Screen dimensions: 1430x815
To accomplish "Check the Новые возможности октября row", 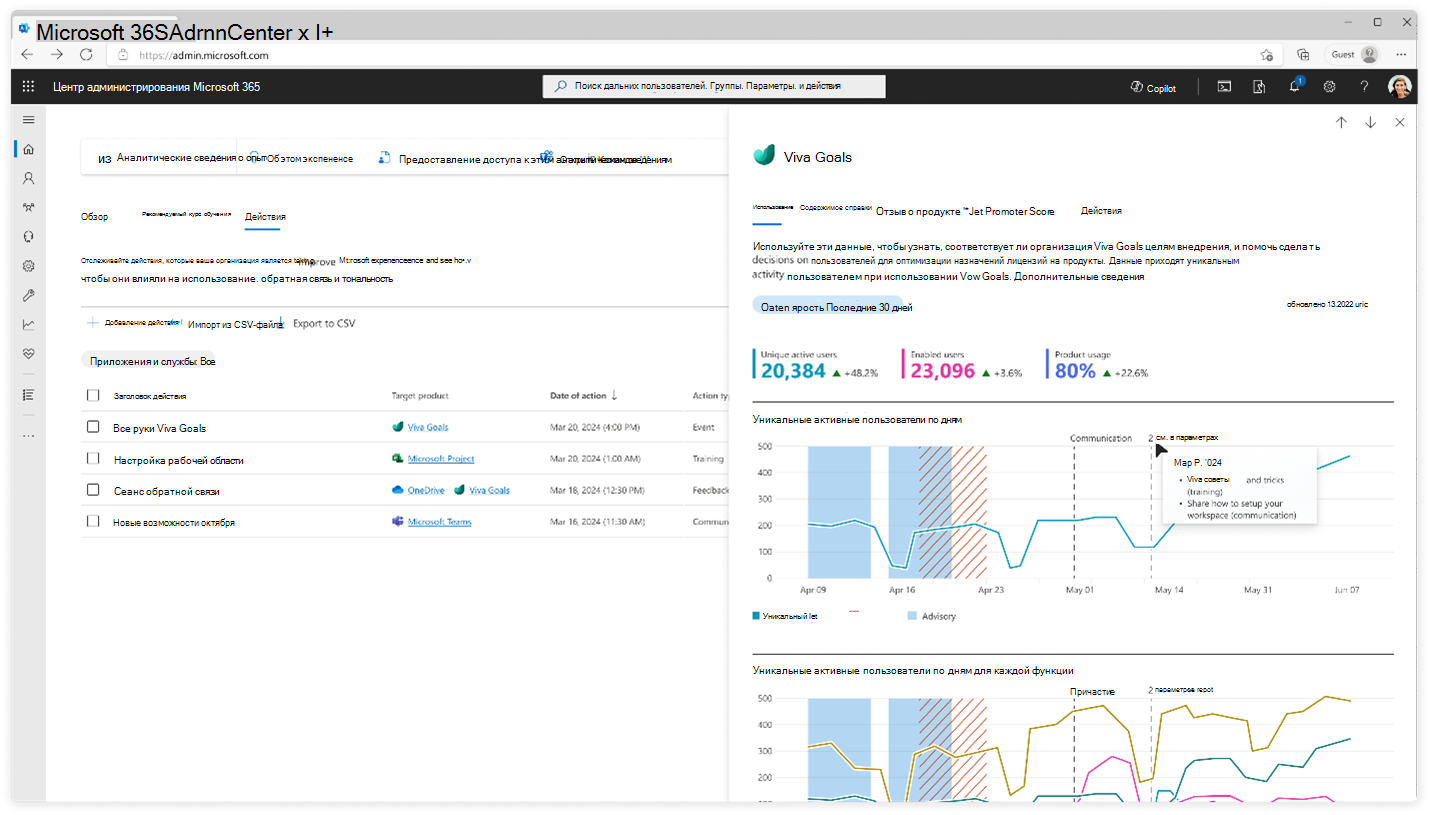I will pyautogui.click(x=93, y=521).
